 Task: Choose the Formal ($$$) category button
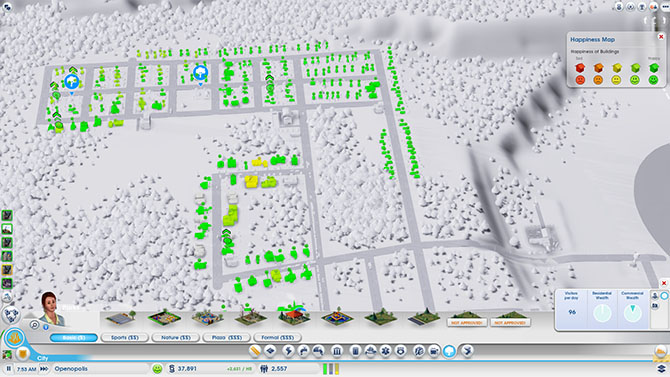click(278, 337)
